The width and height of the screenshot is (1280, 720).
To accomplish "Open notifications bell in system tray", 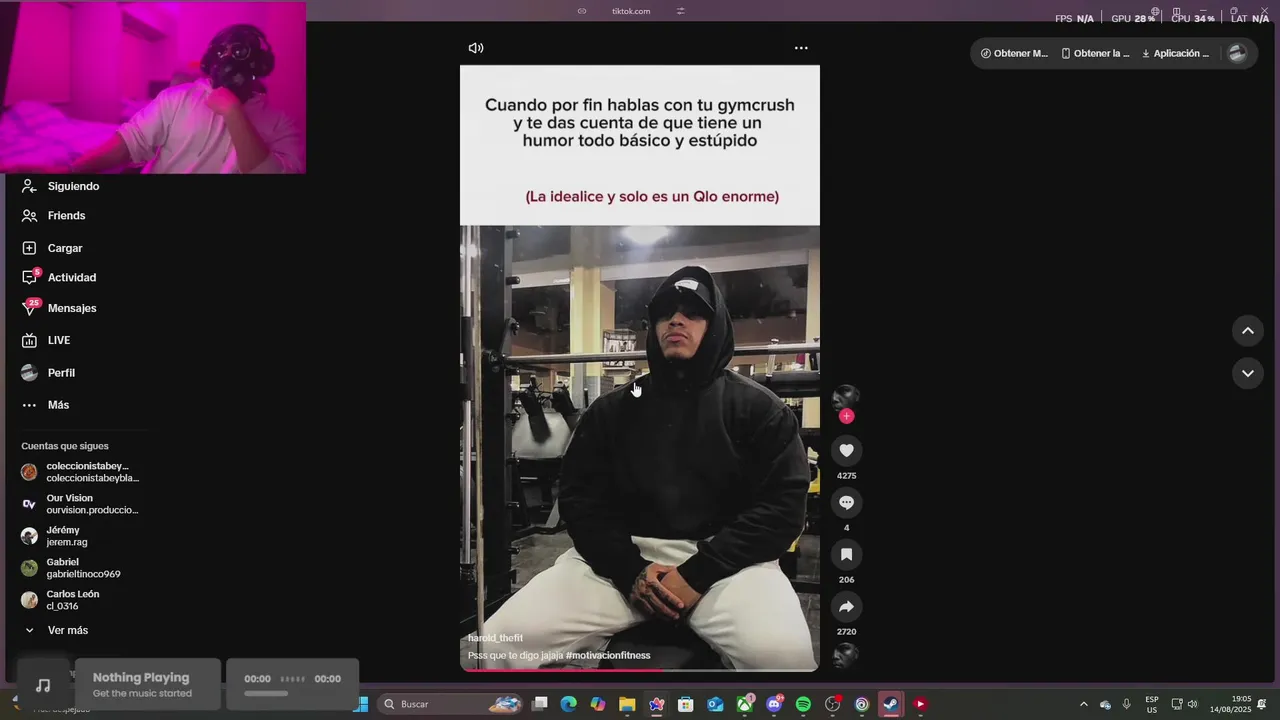I will click(1262, 704).
